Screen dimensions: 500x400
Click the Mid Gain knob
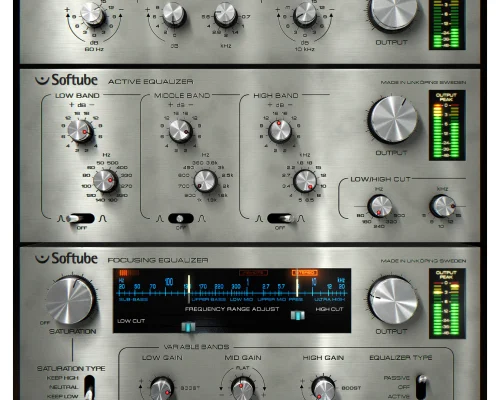pyautogui.click(x=243, y=389)
